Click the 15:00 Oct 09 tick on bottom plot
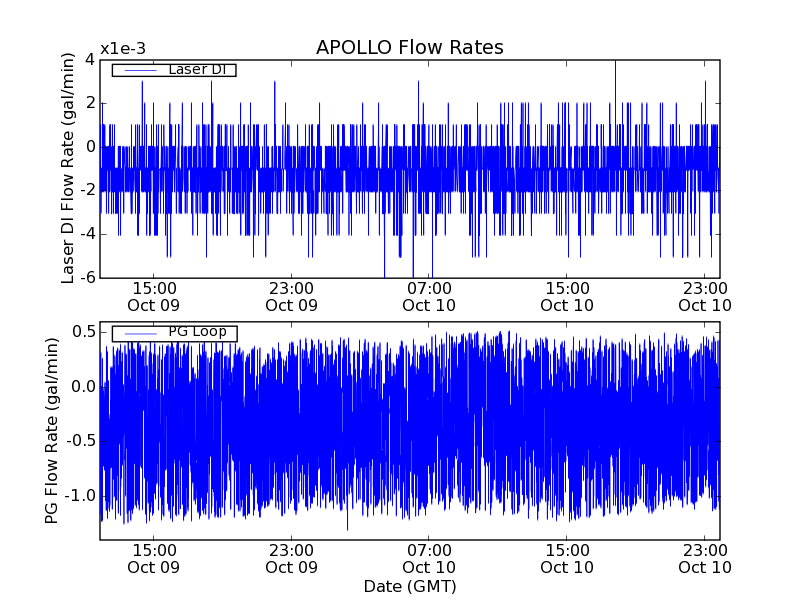800x600 pixels. (x=154, y=558)
